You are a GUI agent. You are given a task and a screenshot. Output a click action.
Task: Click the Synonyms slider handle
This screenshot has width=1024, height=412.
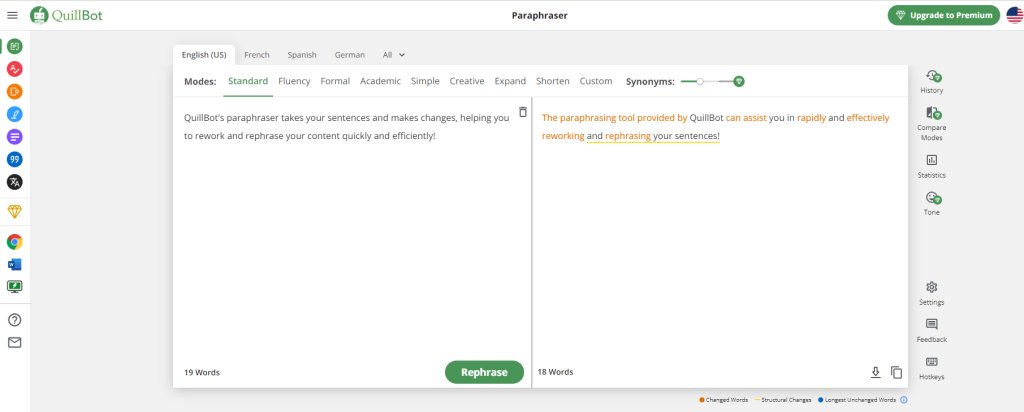pos(699,82)
